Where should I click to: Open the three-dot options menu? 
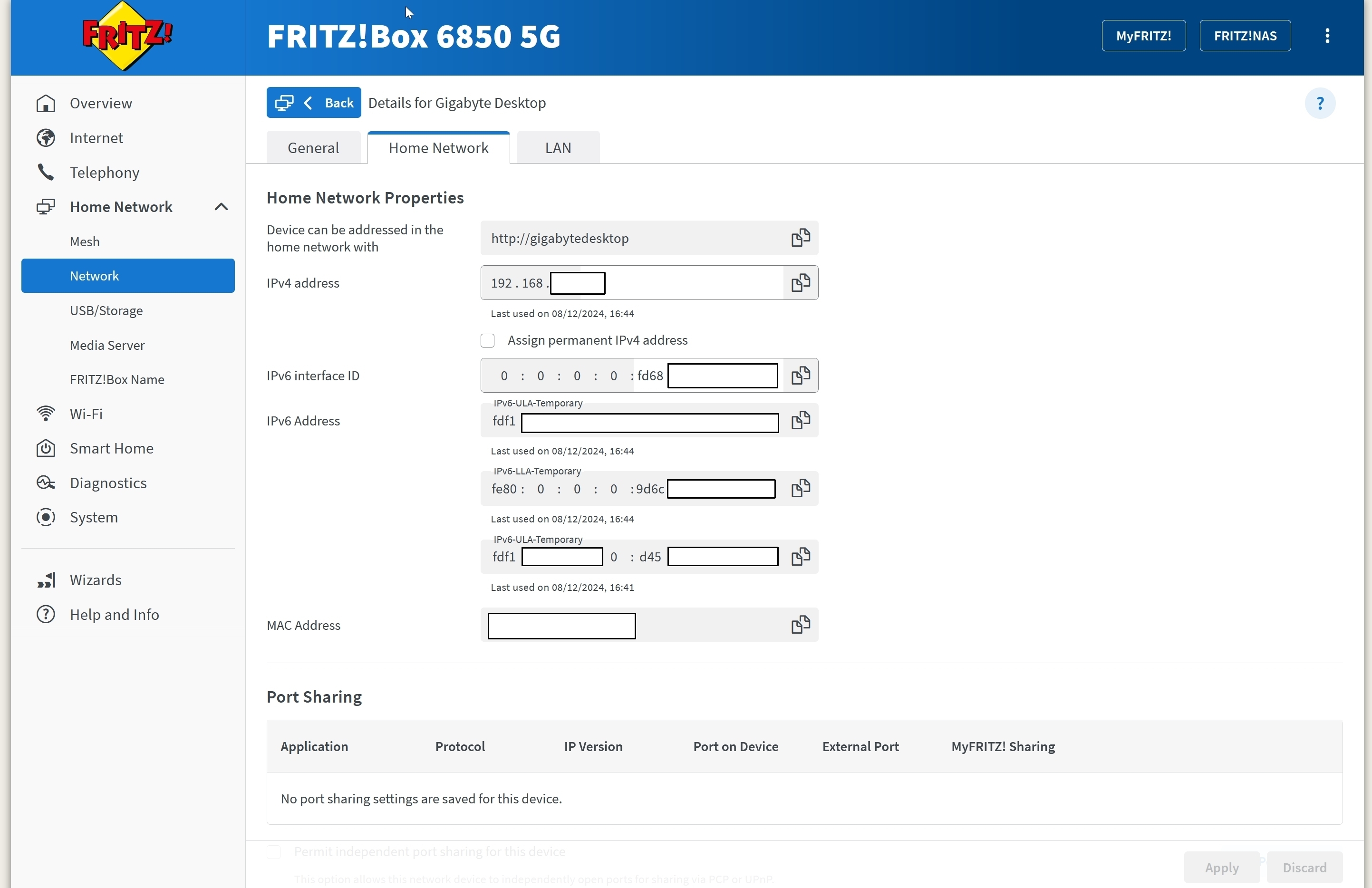pos(1327,36)
